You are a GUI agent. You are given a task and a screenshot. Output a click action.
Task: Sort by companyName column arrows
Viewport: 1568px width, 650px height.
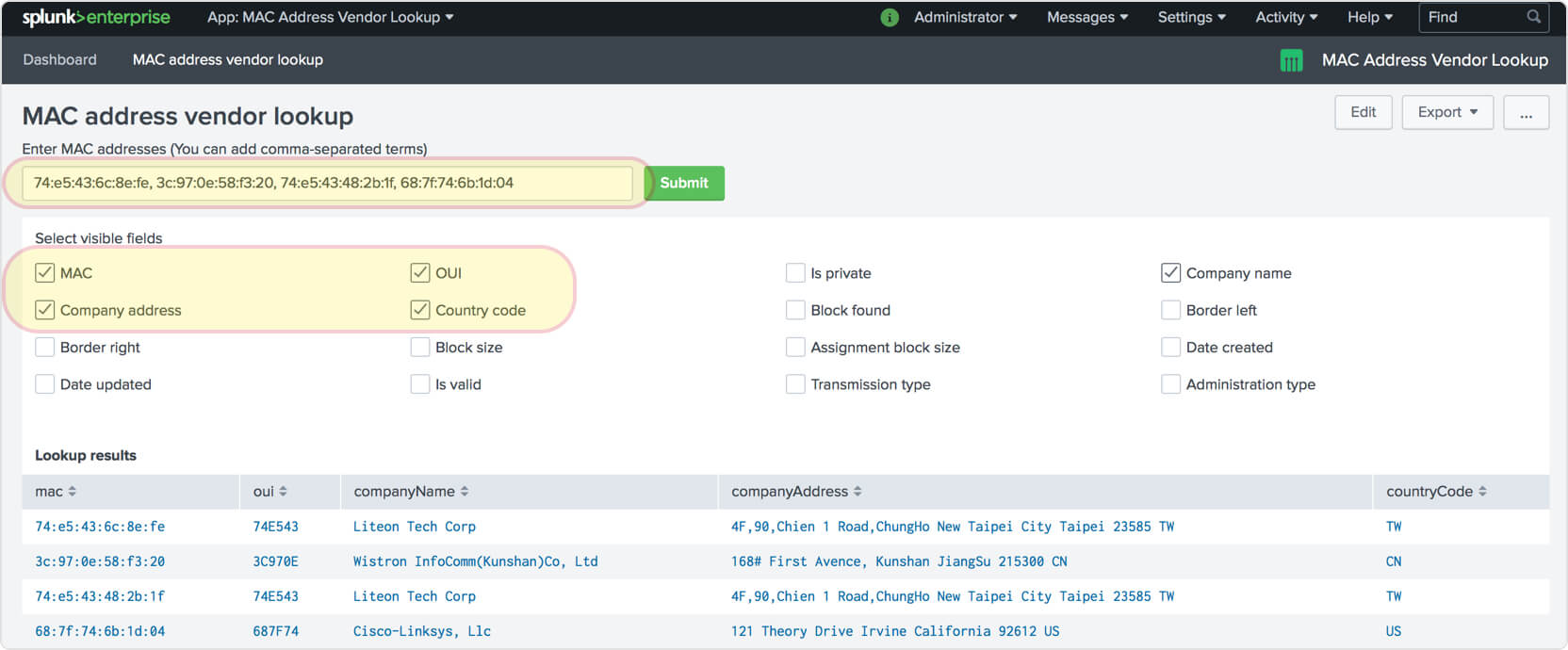click(465, 492)
